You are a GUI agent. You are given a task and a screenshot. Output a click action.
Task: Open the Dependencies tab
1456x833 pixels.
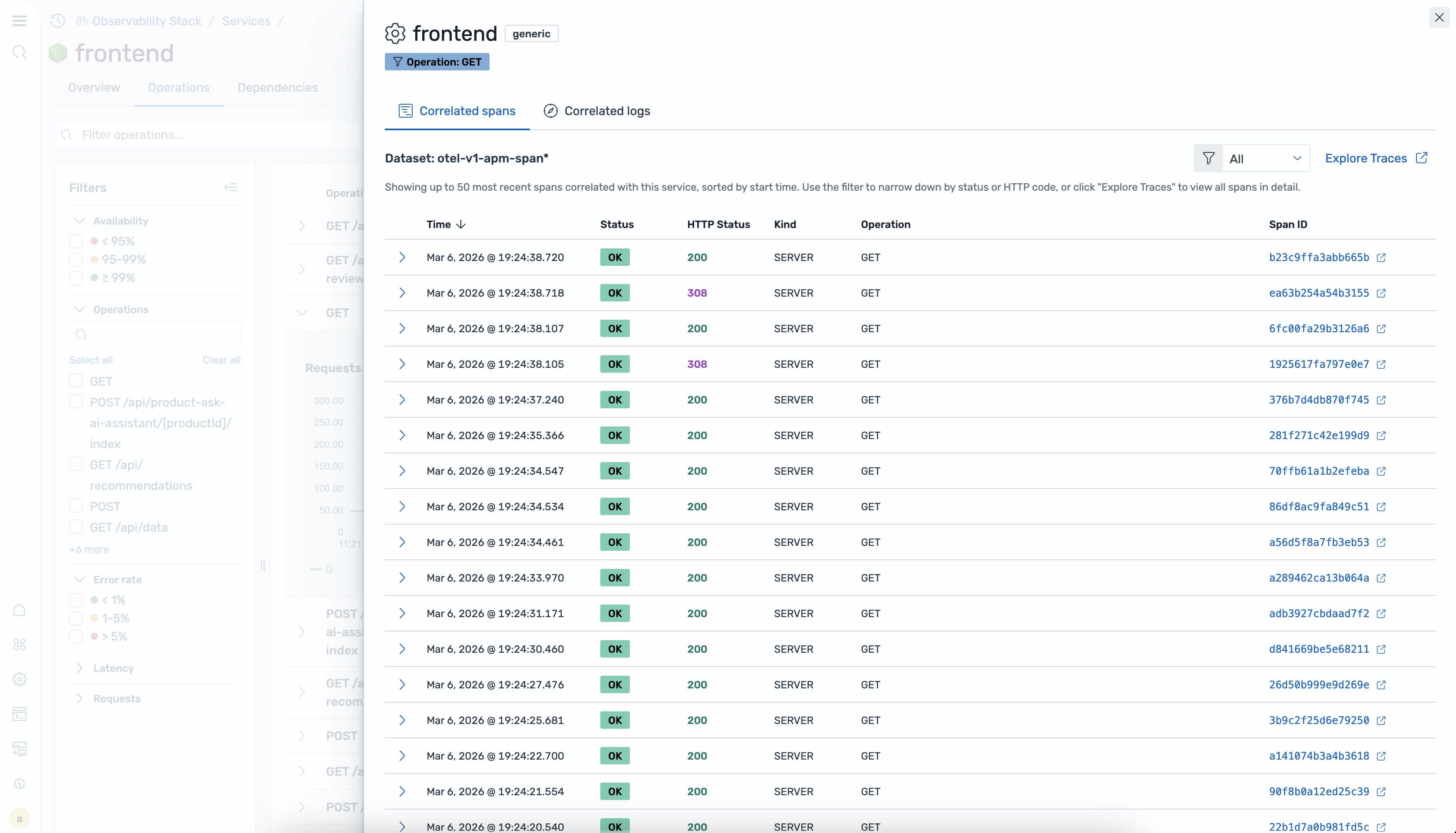pyautogui.click(x=278, y=88)
